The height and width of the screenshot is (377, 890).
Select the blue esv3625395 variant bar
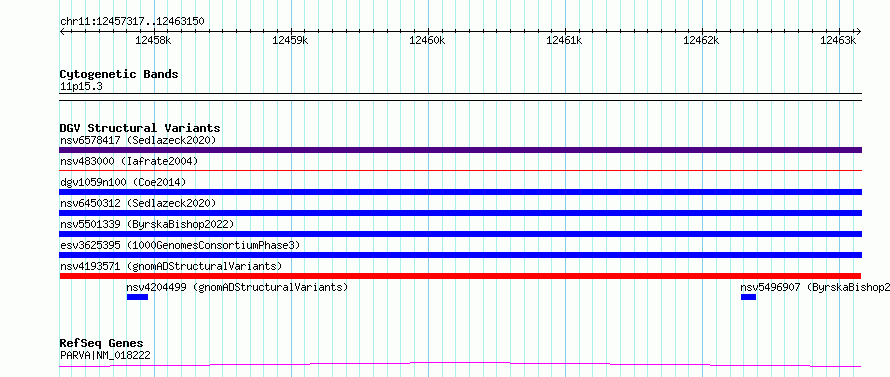[x=460, y=255]
